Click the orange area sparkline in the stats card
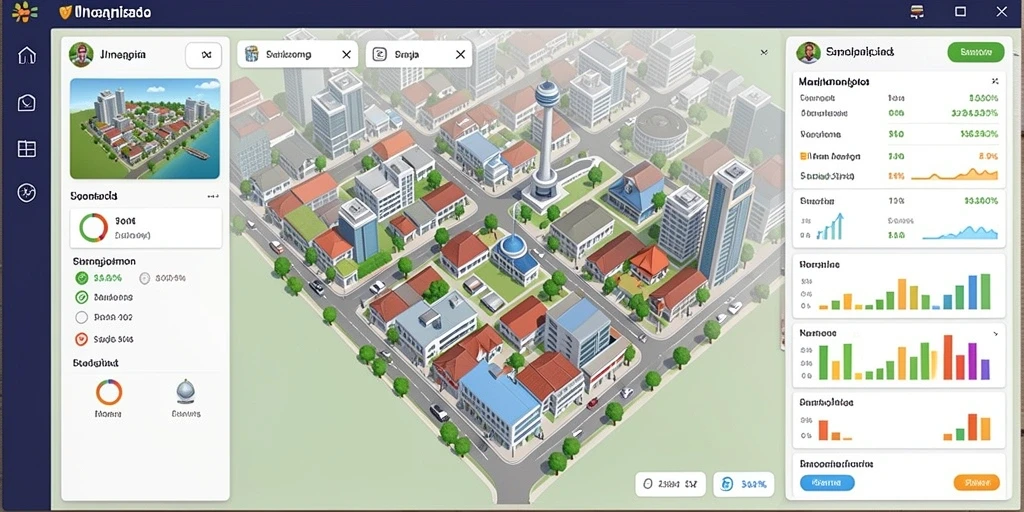The width and height of the screenshot is (1024, 512). coord(954,174)
